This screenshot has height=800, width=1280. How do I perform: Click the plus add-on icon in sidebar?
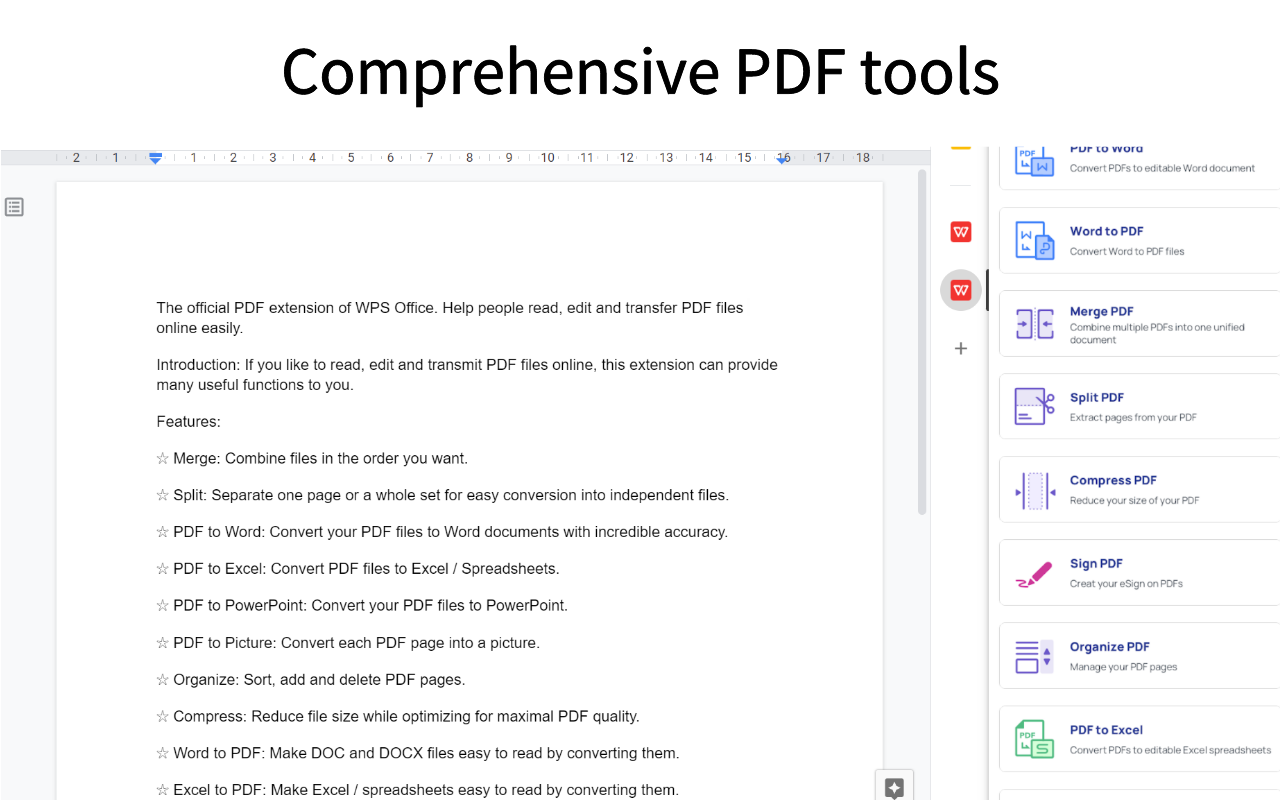[x=961, y=348]
